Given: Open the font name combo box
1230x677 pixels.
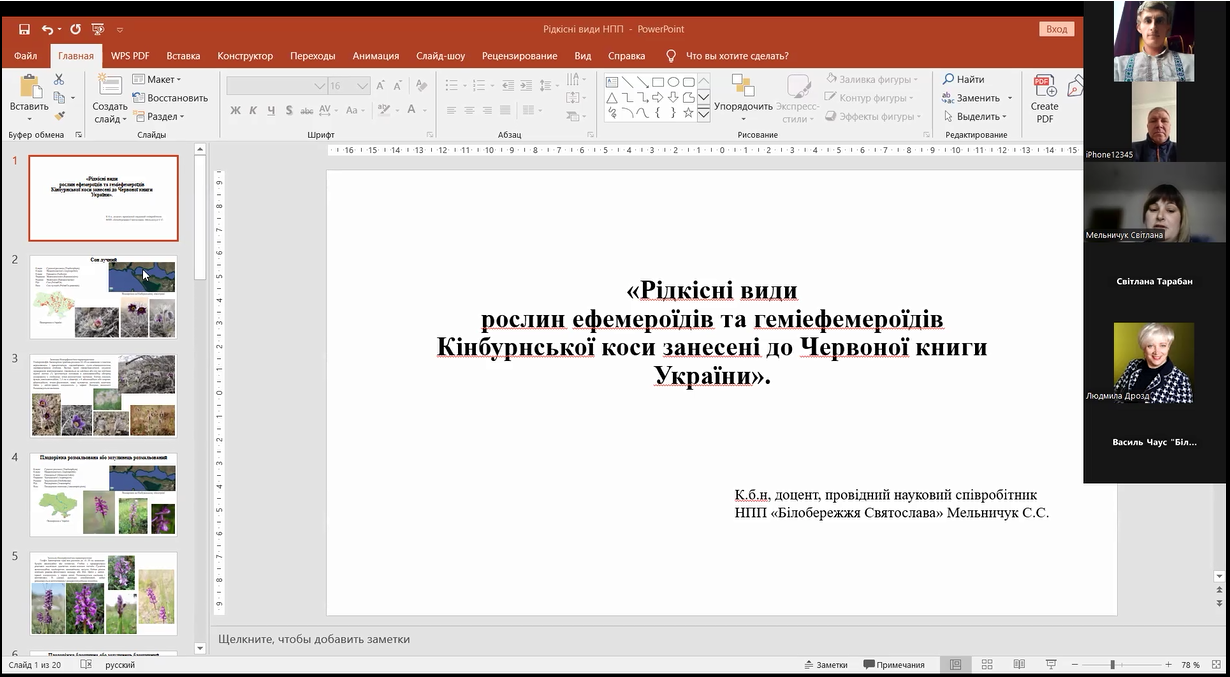Looking at the screenshot, I should tap(277, 86).
